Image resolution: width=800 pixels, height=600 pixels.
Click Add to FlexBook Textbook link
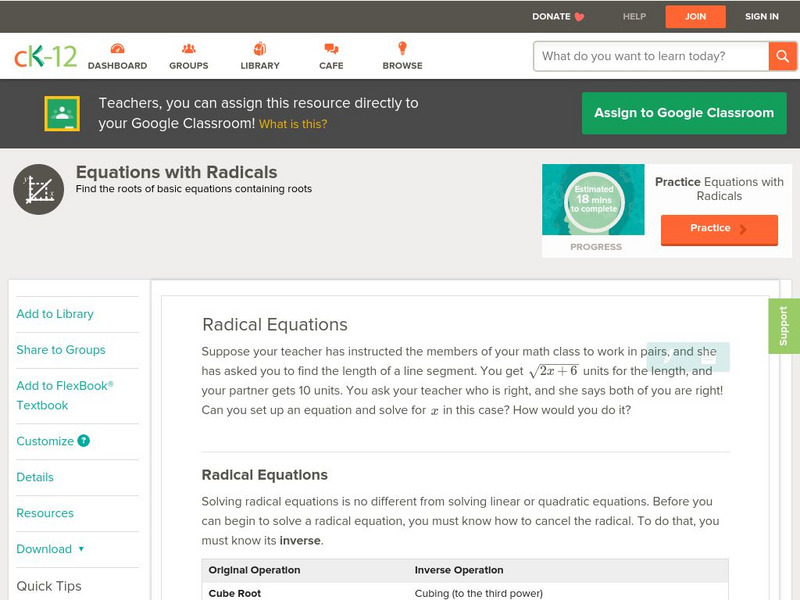65,395
